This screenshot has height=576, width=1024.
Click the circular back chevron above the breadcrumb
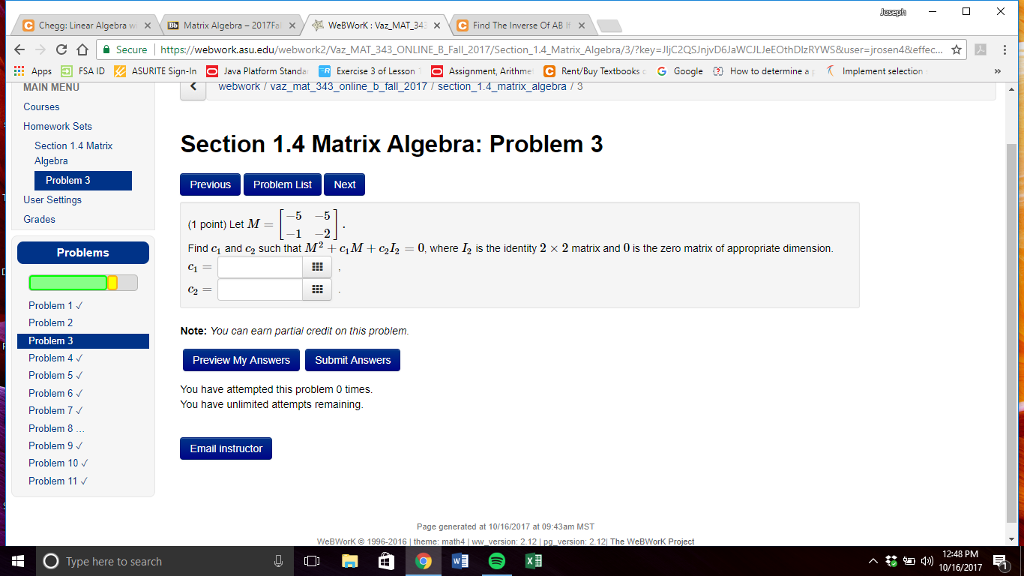[192, 87]
